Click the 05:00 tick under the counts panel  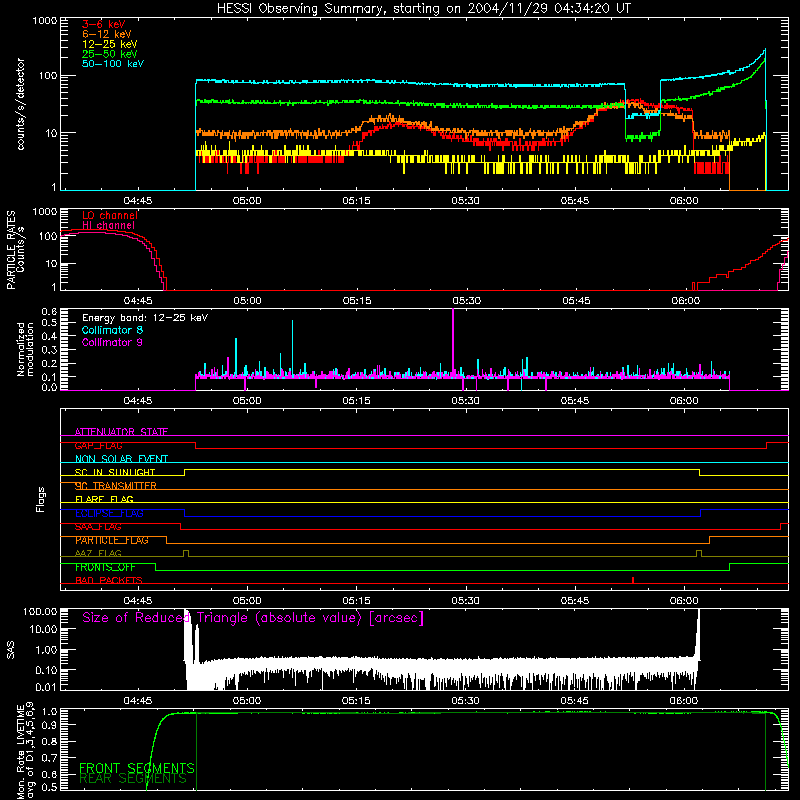coord(247,201)
